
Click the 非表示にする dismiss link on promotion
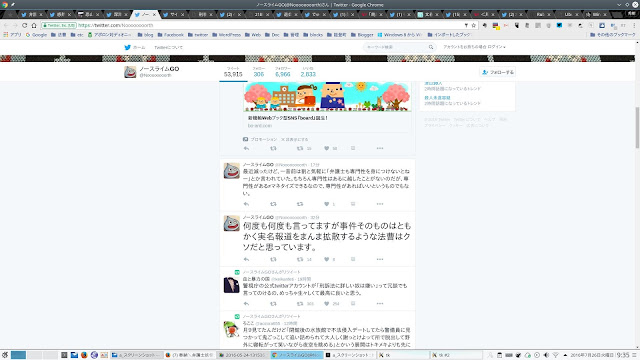coord(295,140)
